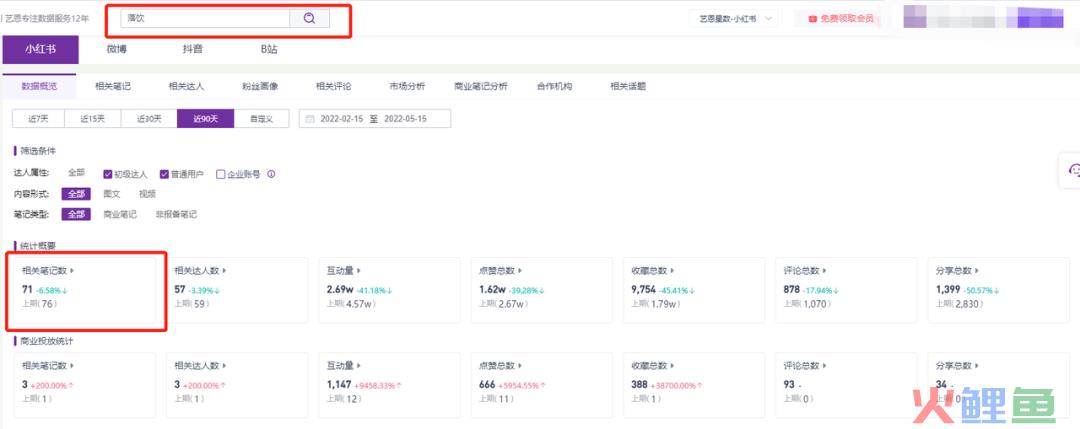Filter 内容形式 by 视频
1080x429 pixels.
pyautogui.click(x=147, y=194)
